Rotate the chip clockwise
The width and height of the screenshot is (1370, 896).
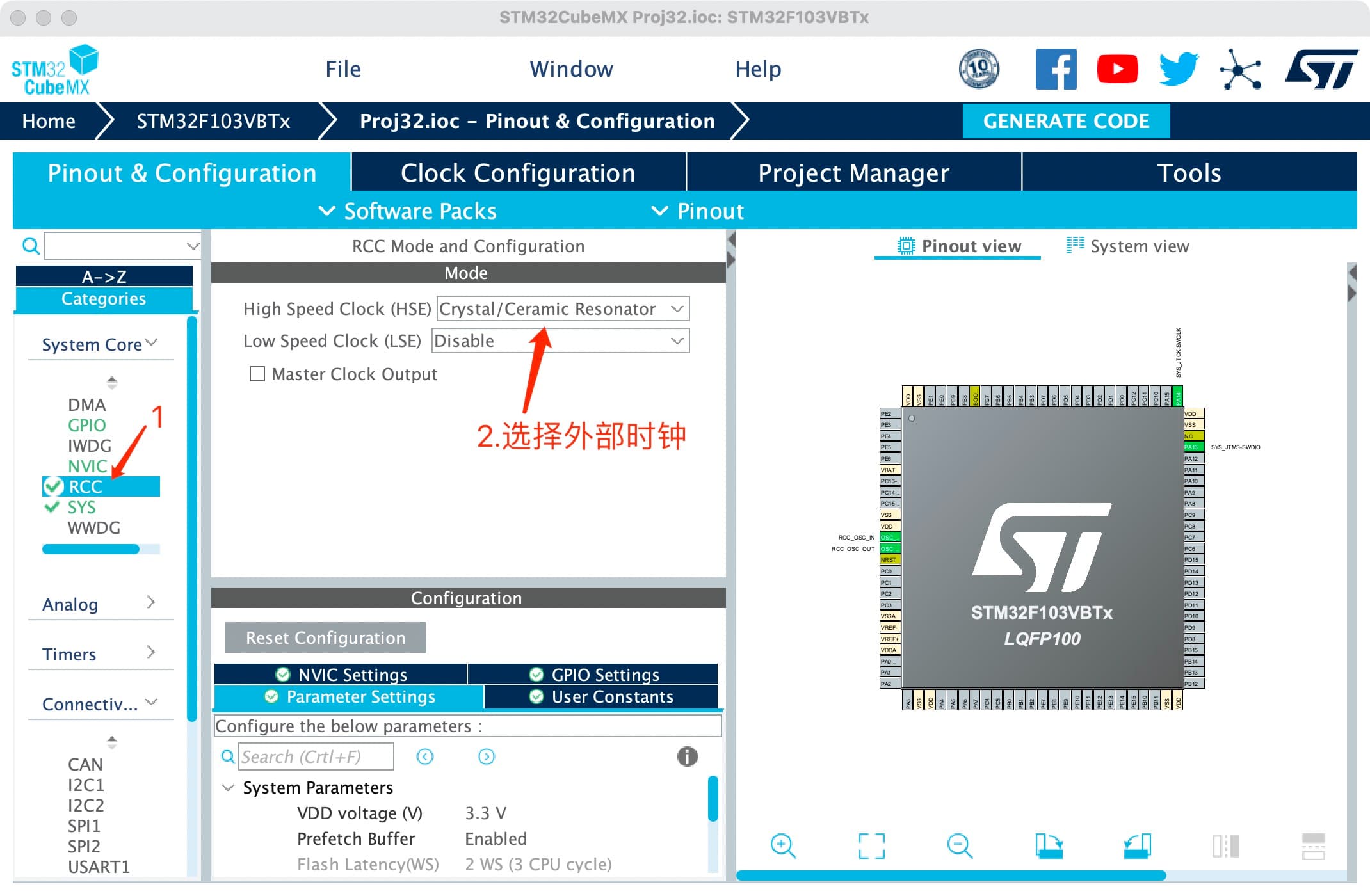(x=1049, y=846)
